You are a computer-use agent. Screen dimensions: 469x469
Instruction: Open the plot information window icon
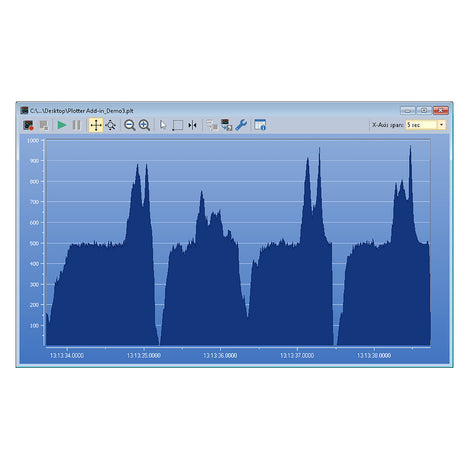pyautogui.click(x=260, y=125)
